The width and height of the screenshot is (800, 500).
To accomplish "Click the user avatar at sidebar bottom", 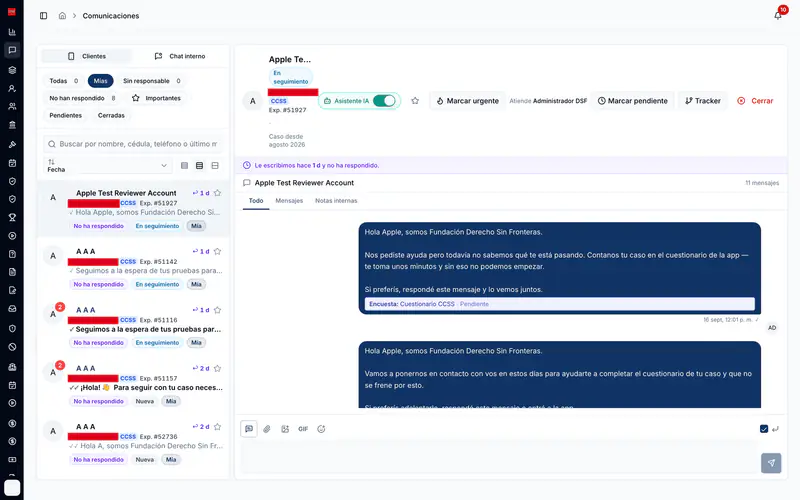I will pos(12,488).
